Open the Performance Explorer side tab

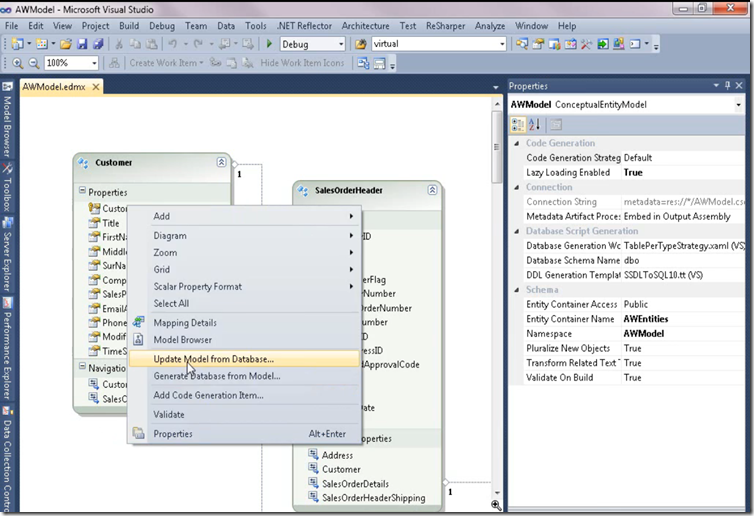tap(7, 350)
